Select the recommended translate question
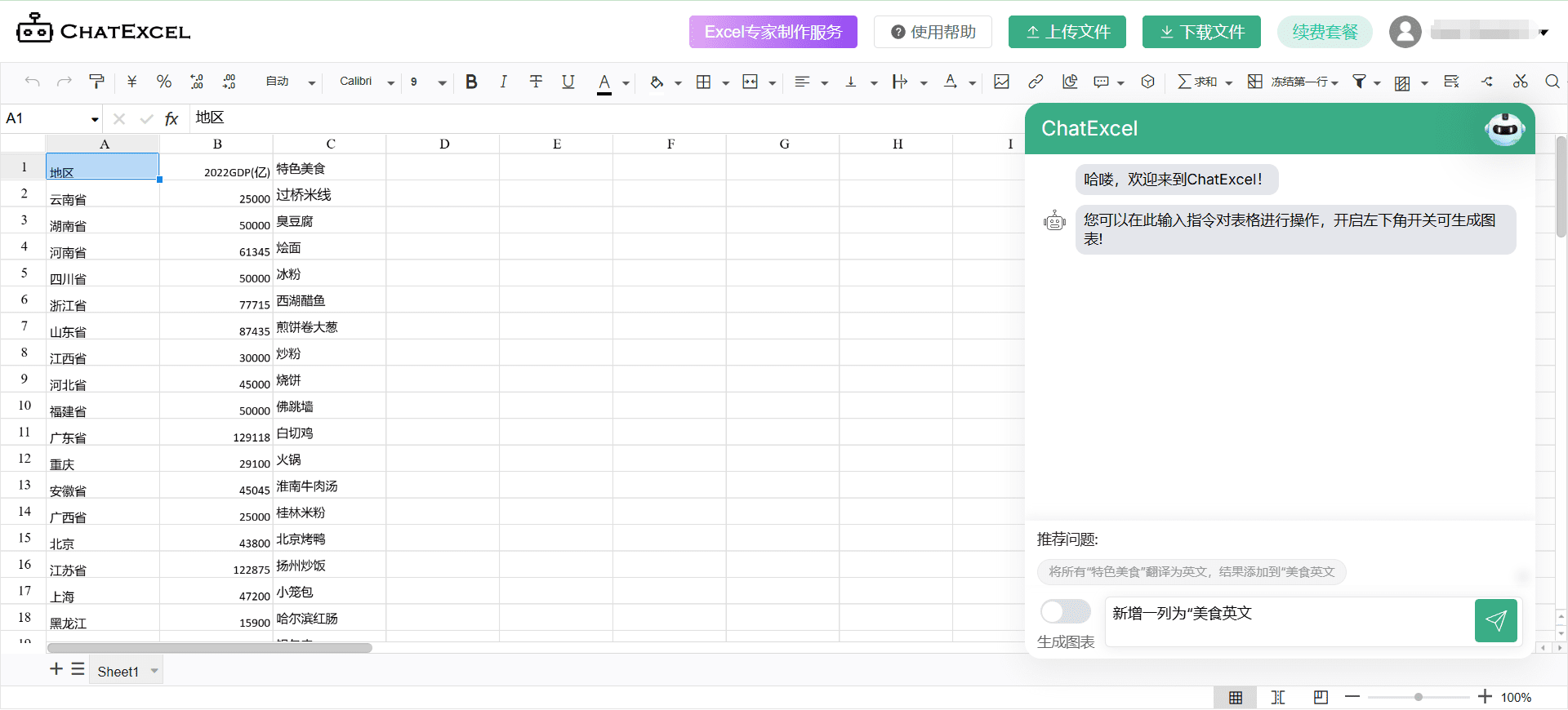This screenshot has width=1568, height=710. (1192, 572)
